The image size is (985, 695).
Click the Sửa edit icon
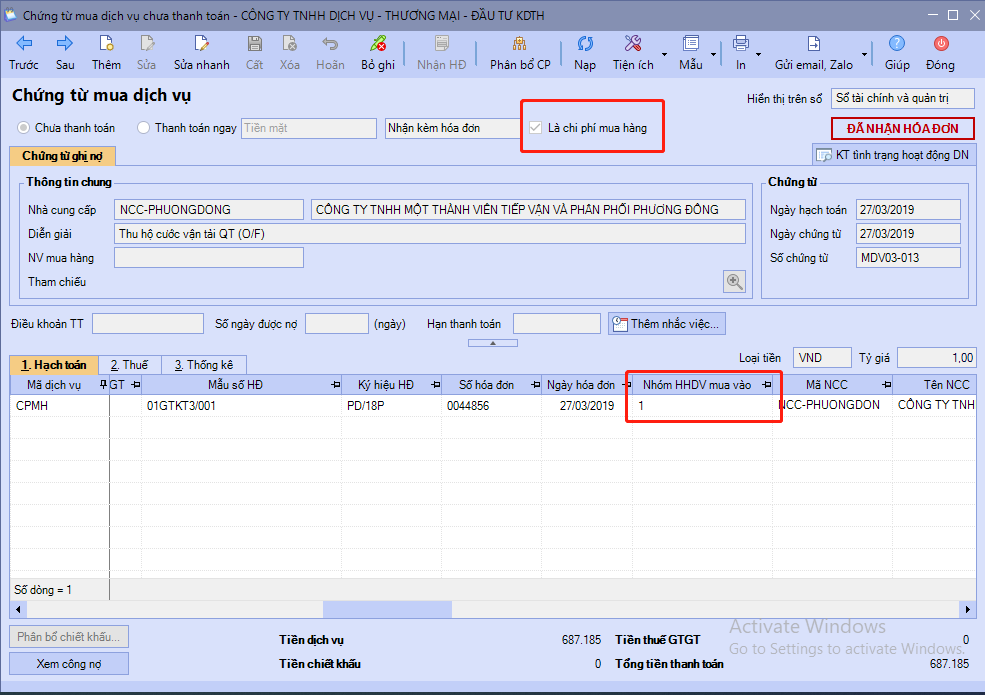(x=146, y=44)
